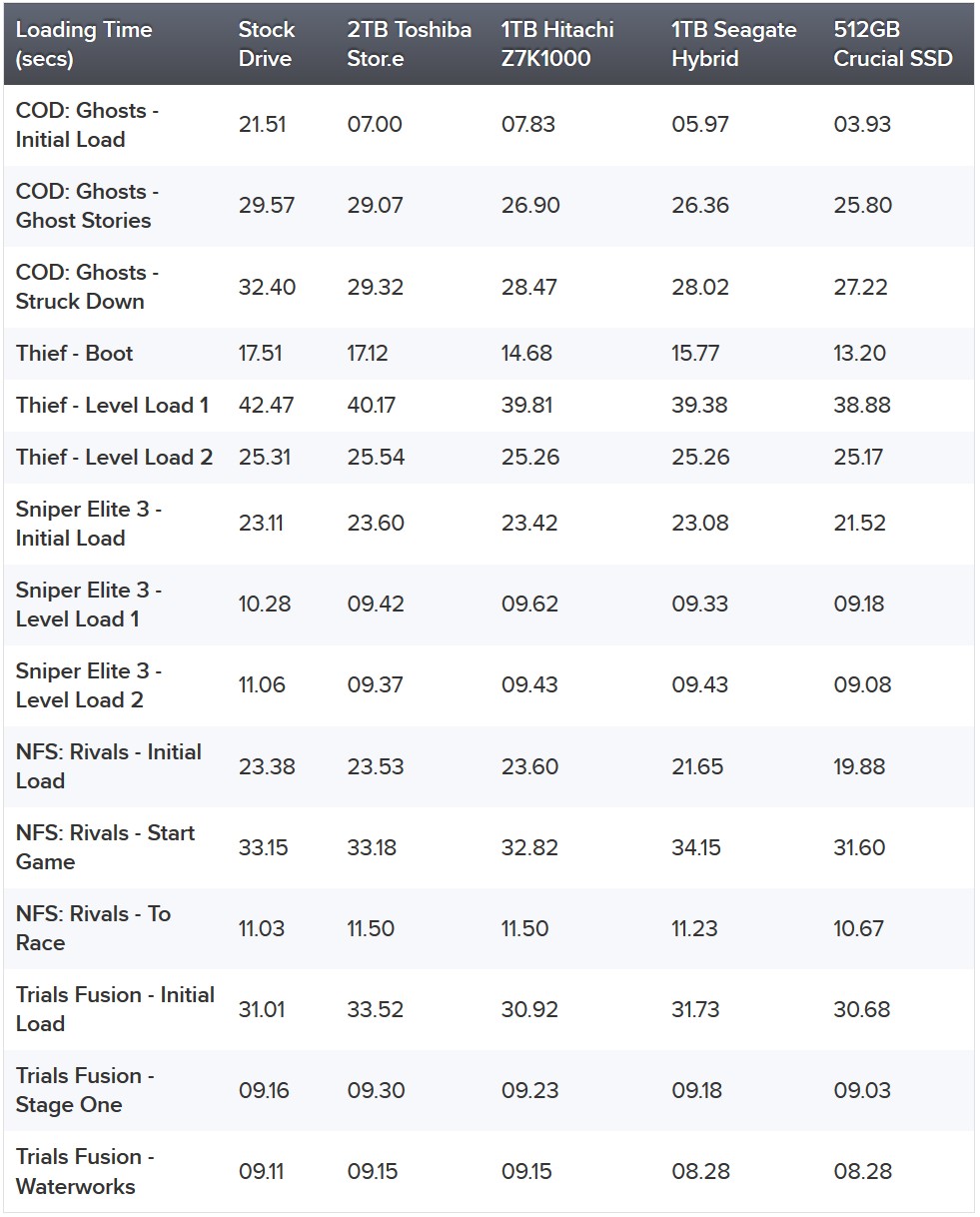The image size is (980, 1217).
Task: Click the "Trials Fusion - Stage One" row label
Action: click(85, 1090)
